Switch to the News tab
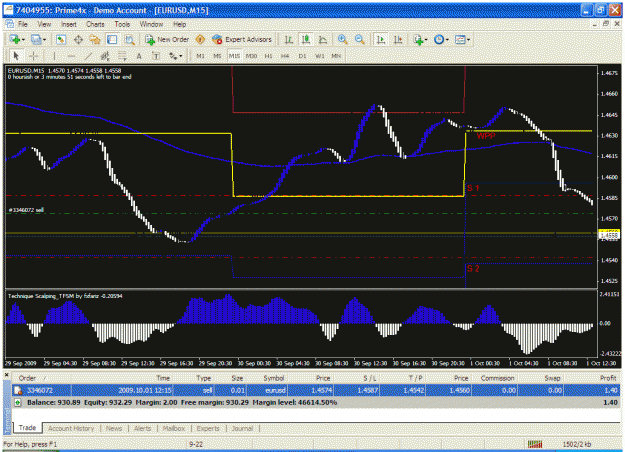Viewport: 625px width, 452px height. click(114, 428)
